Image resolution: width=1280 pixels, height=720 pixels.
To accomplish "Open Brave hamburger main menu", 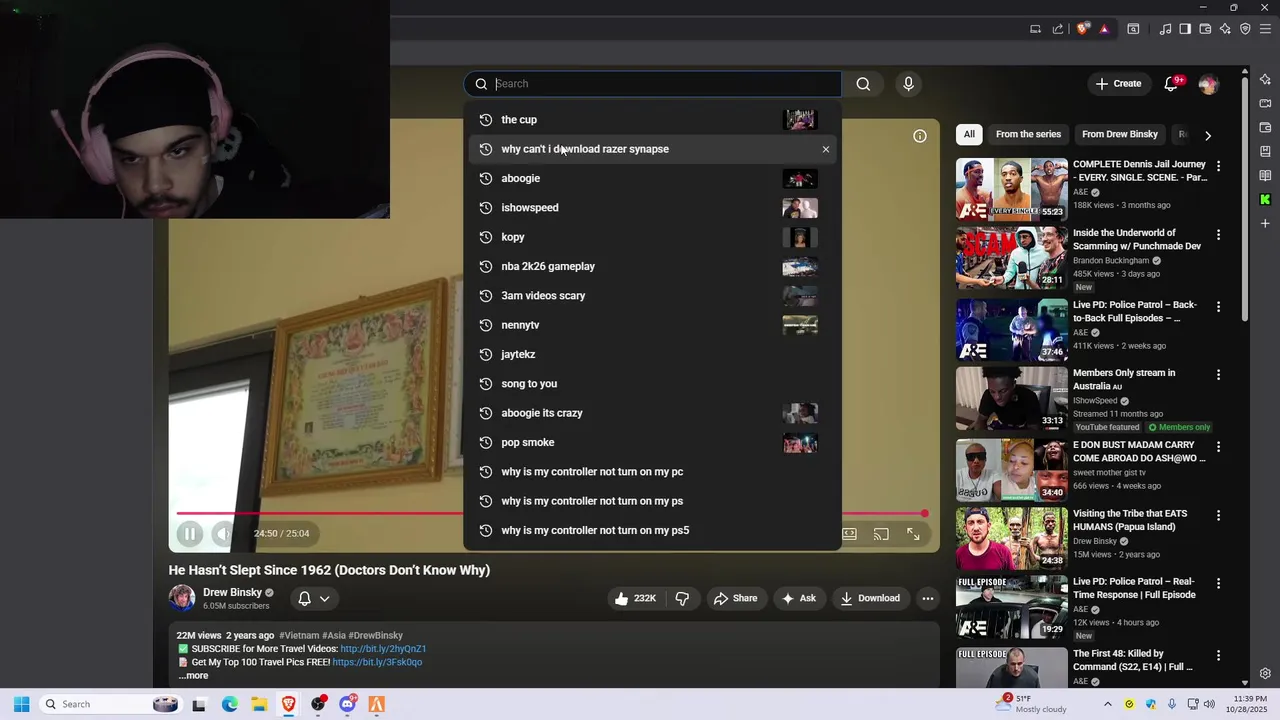I will (x=1265, y=29).
